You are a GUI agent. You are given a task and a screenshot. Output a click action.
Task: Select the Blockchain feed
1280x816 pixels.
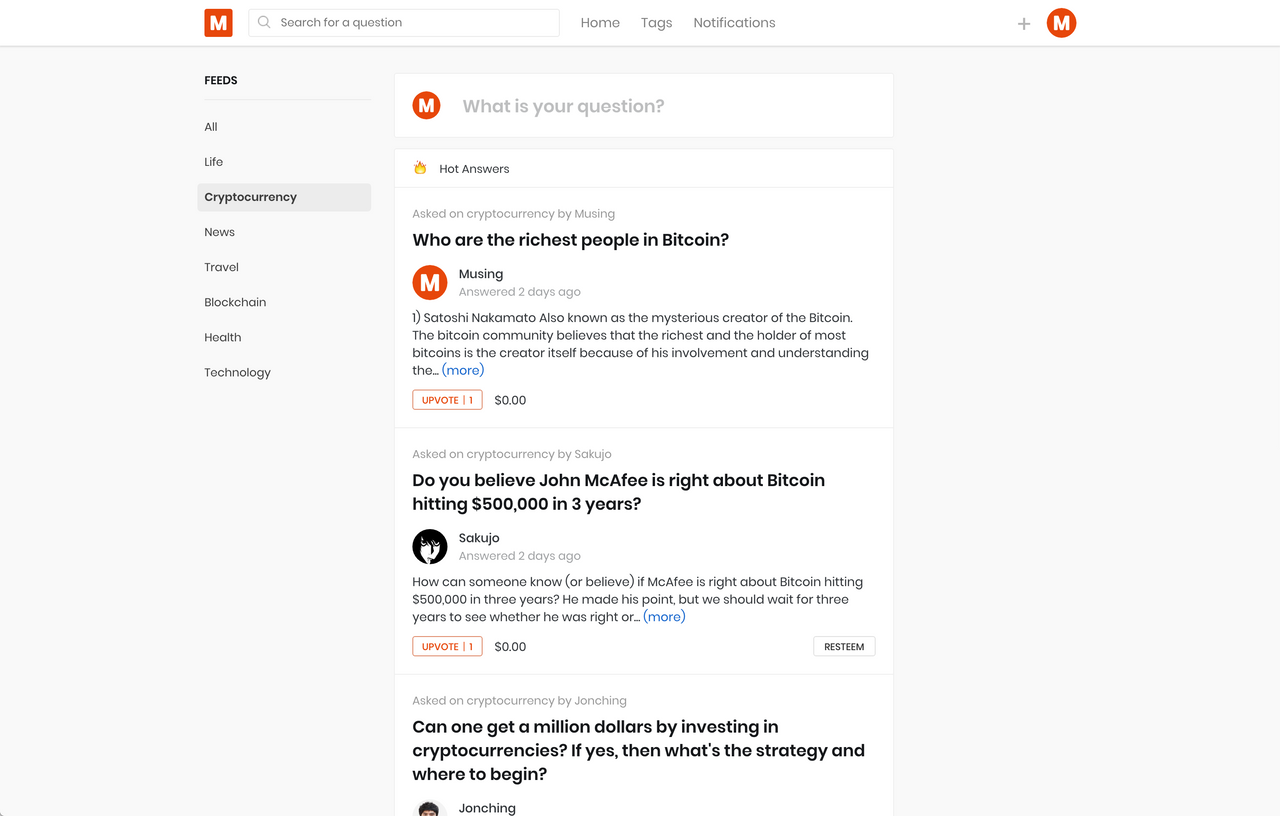[235, 302]
